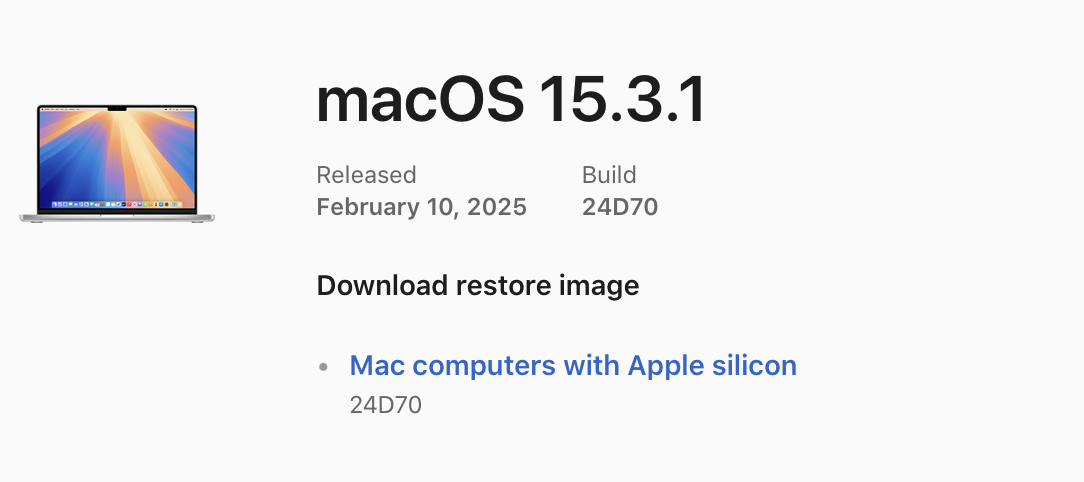Image resolution: width=1084 pixels, height=482 pixels.
Task: Click the bullet point before the download link
Action: pyautogui.click(x=323, y=367)
